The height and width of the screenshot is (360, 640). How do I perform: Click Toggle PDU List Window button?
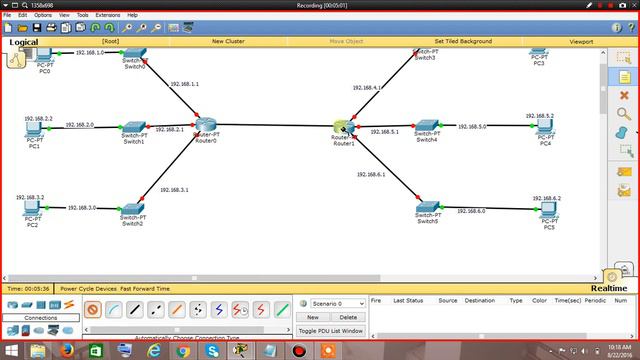click(x=331, y=331)
